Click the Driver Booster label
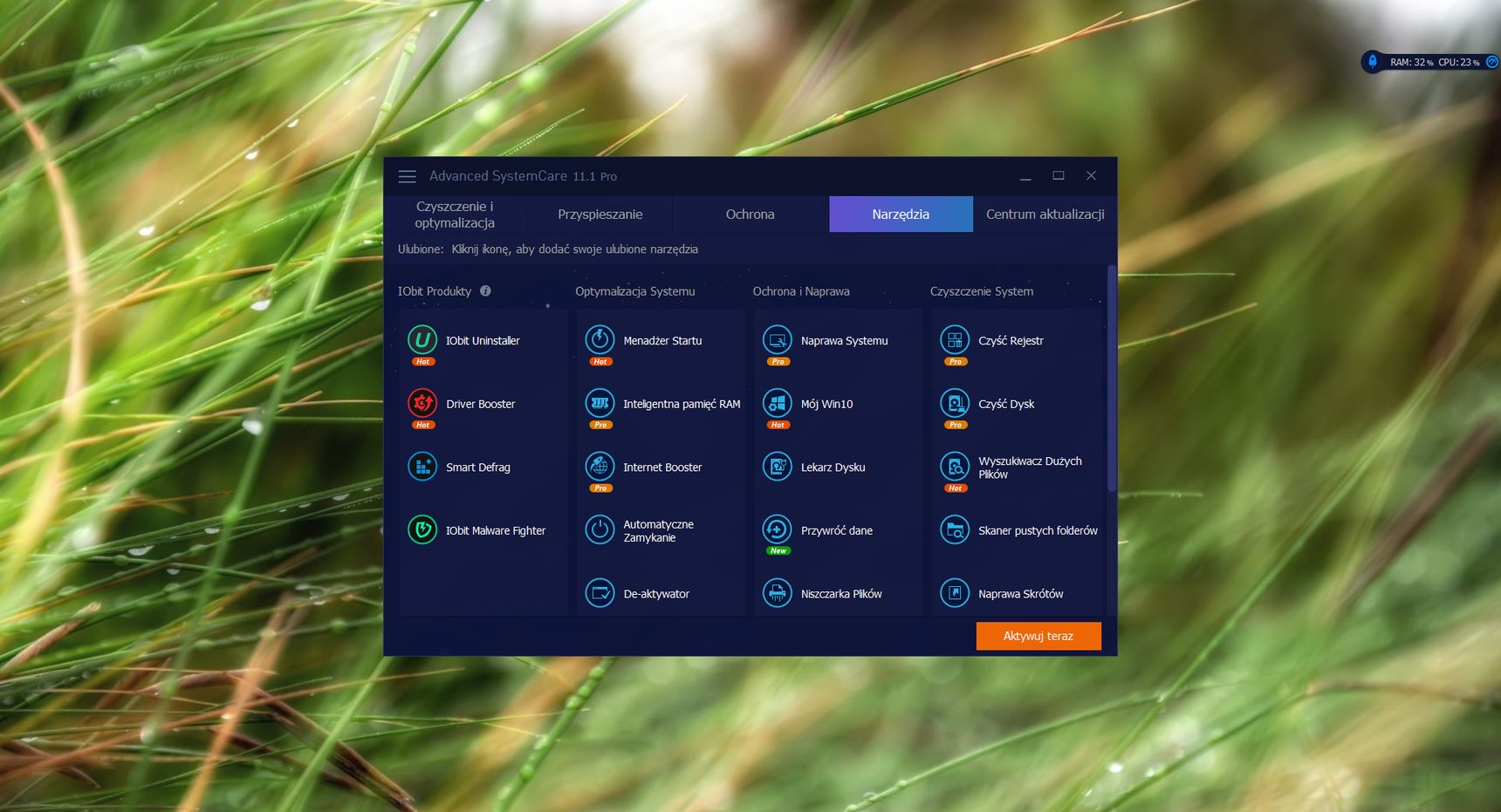 point(481,404)
